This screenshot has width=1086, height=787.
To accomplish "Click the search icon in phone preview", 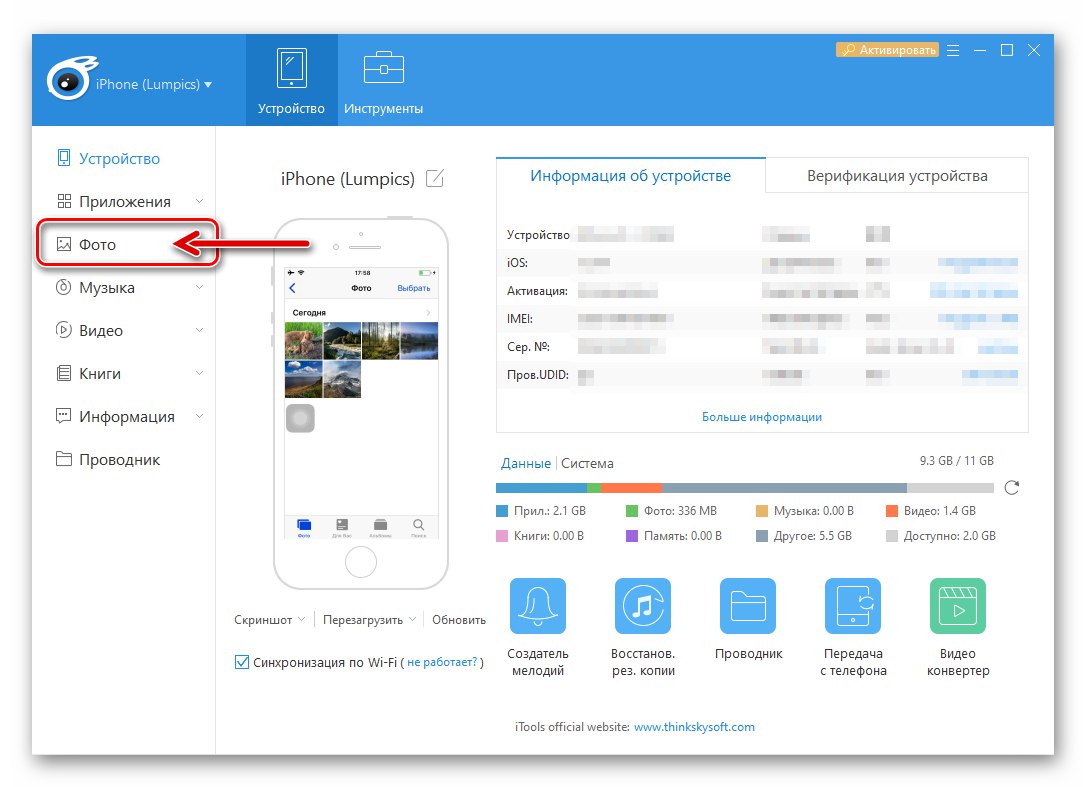I will 418,526.
